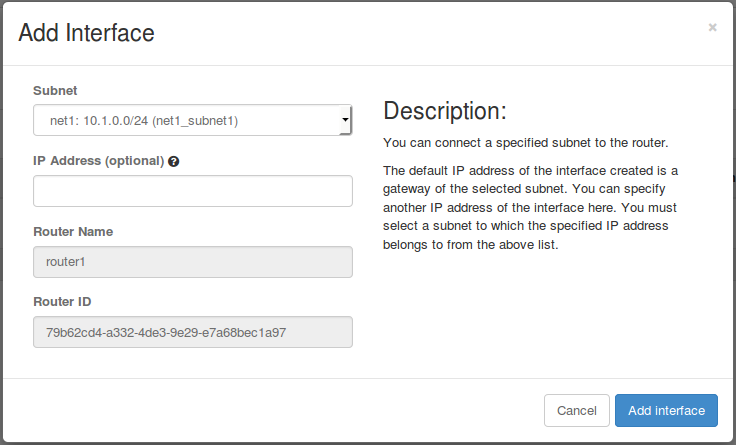Viewport: 736px width, 445px height.
Task: Close the Add Interface dialog
Action: pyautogui.click(x=712, y=28)
